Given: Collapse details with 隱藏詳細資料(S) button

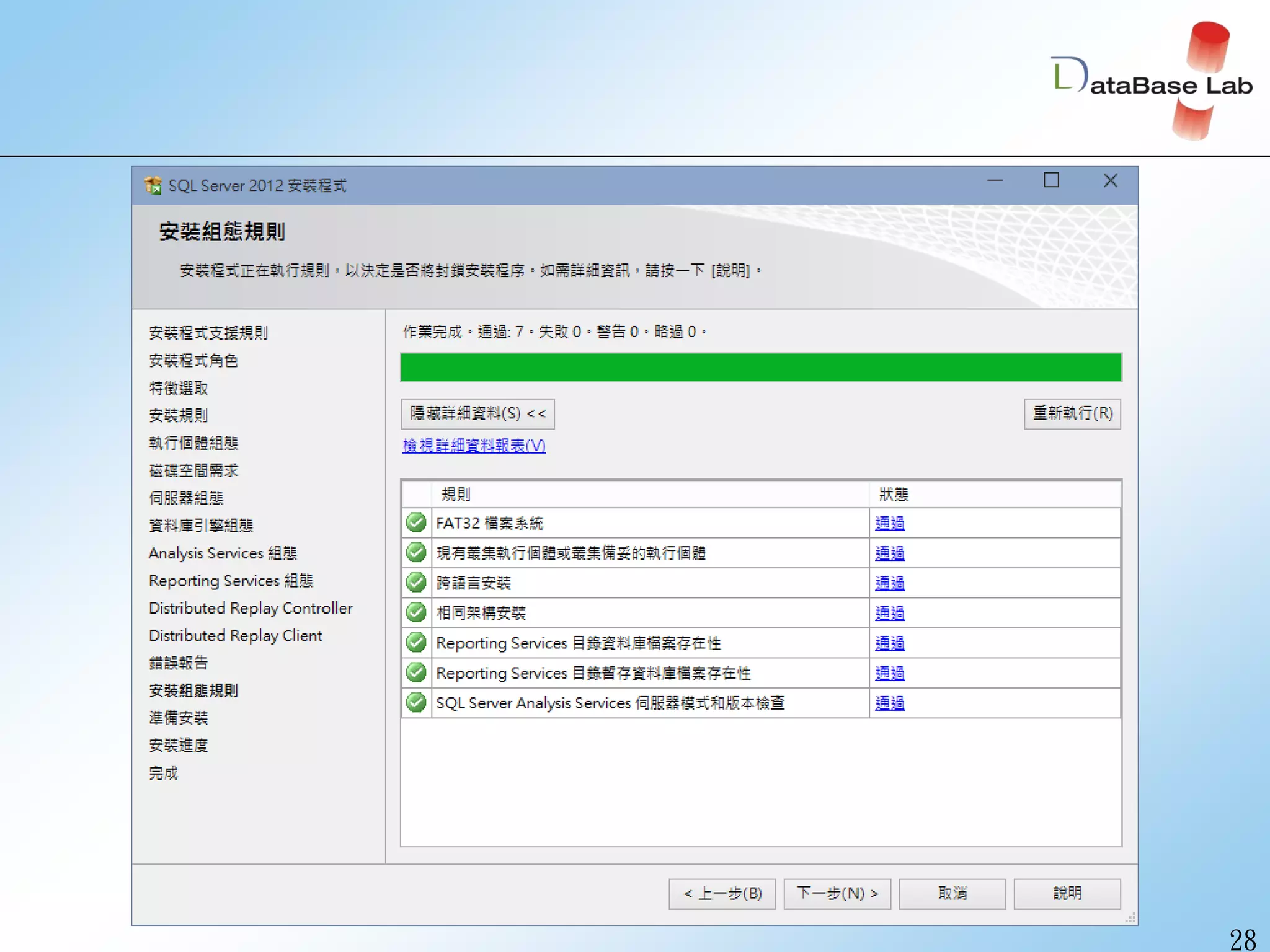Looking at the screenshot, I should point(477,413).
